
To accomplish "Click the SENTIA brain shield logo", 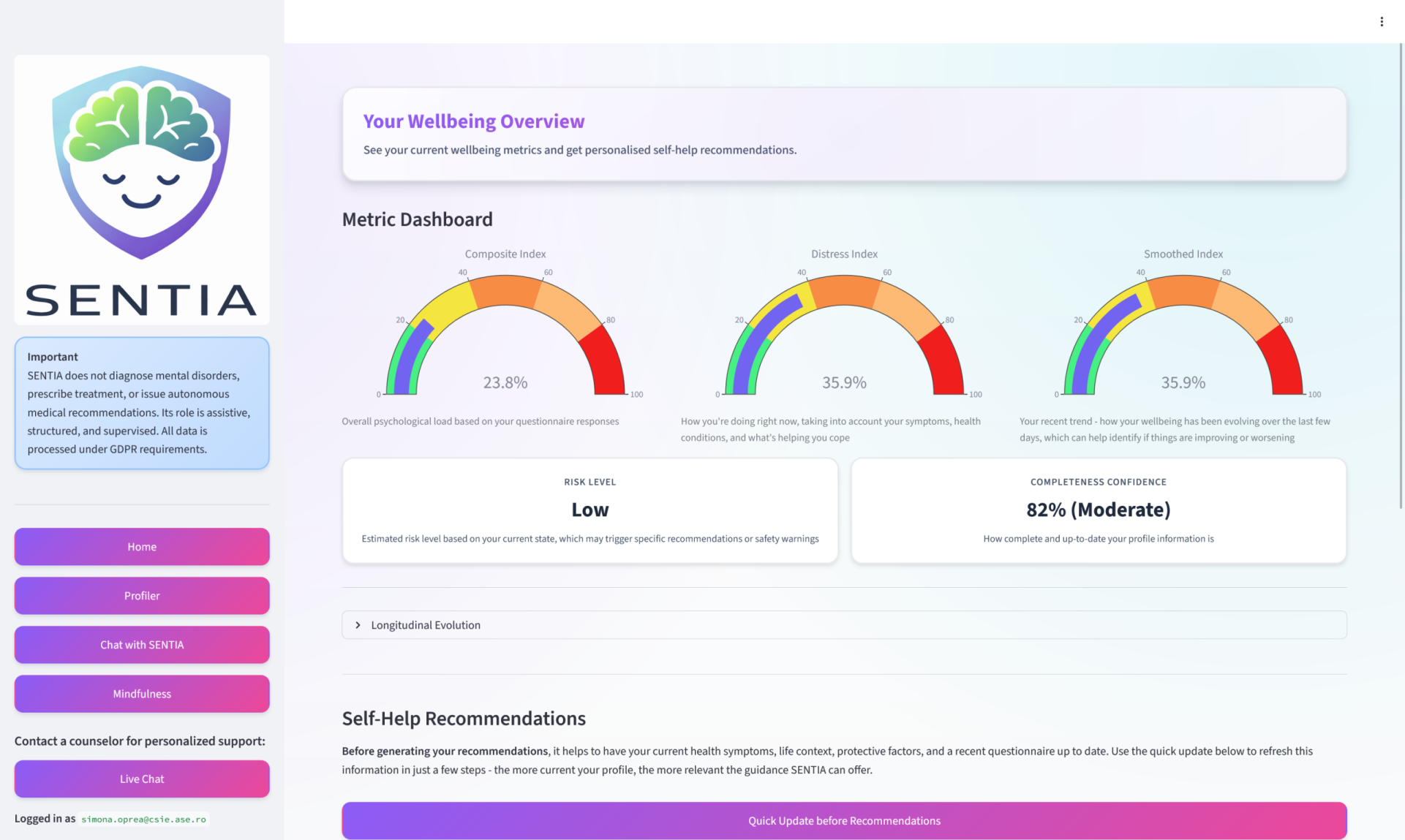I will pos(142,189).
